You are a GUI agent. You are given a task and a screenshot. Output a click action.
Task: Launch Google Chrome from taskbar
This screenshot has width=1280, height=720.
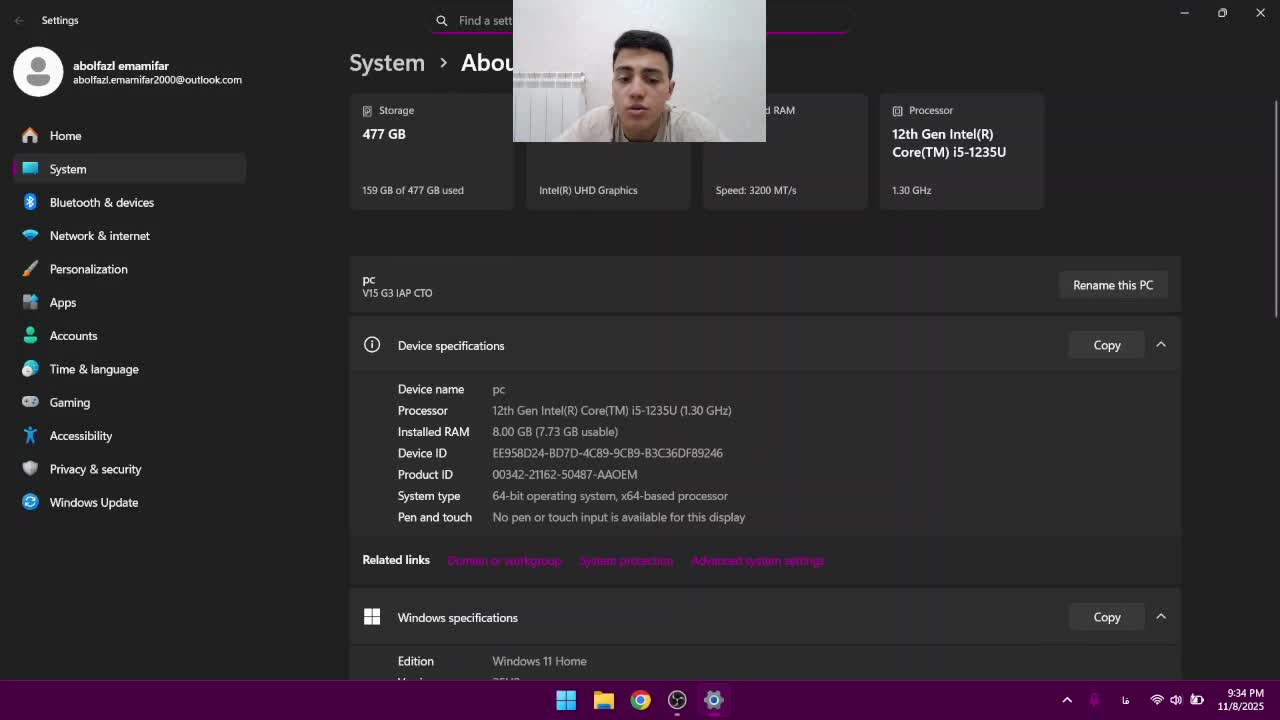640,700
